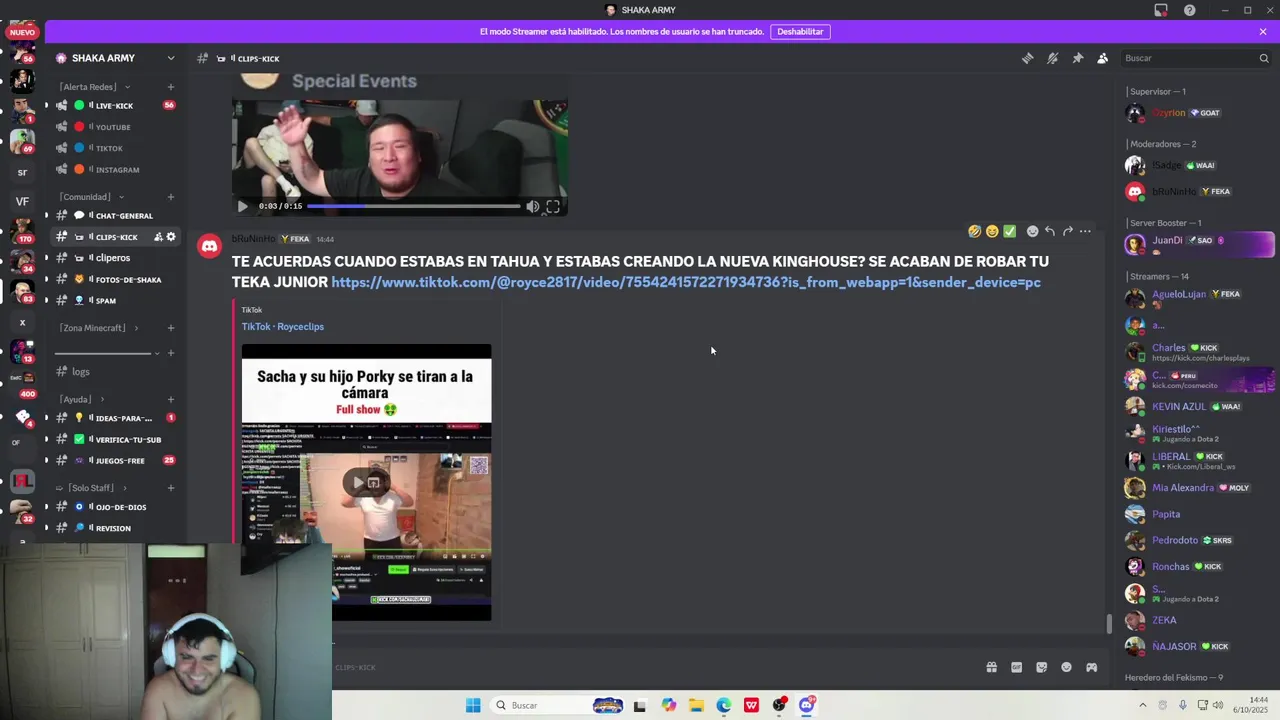
Task: React with the grinning squint emoji on the message
Action: coord(992,231)
